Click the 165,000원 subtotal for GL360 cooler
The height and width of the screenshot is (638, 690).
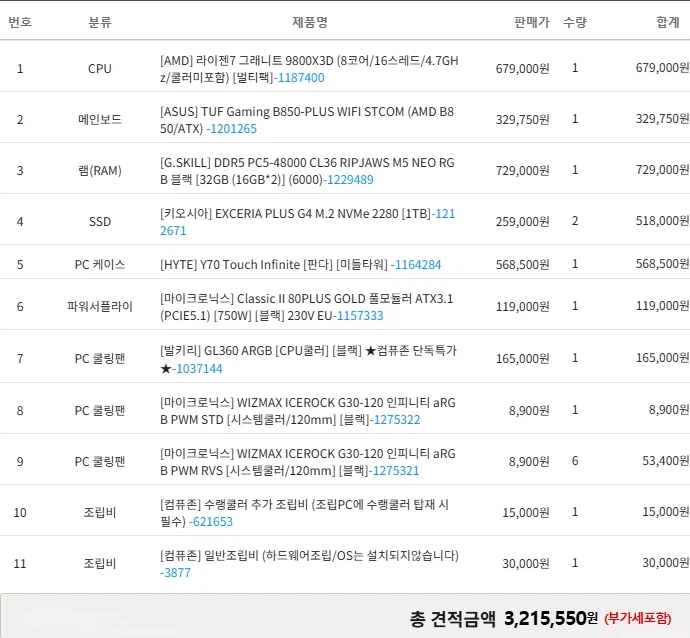coord(663,358)
